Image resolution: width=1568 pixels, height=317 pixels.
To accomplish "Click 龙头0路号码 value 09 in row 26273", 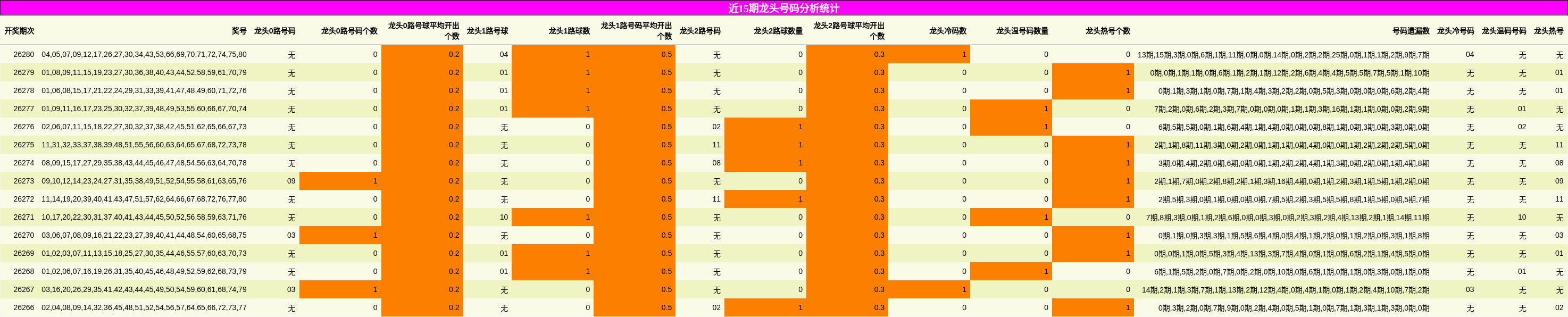I will pos(291,181).
